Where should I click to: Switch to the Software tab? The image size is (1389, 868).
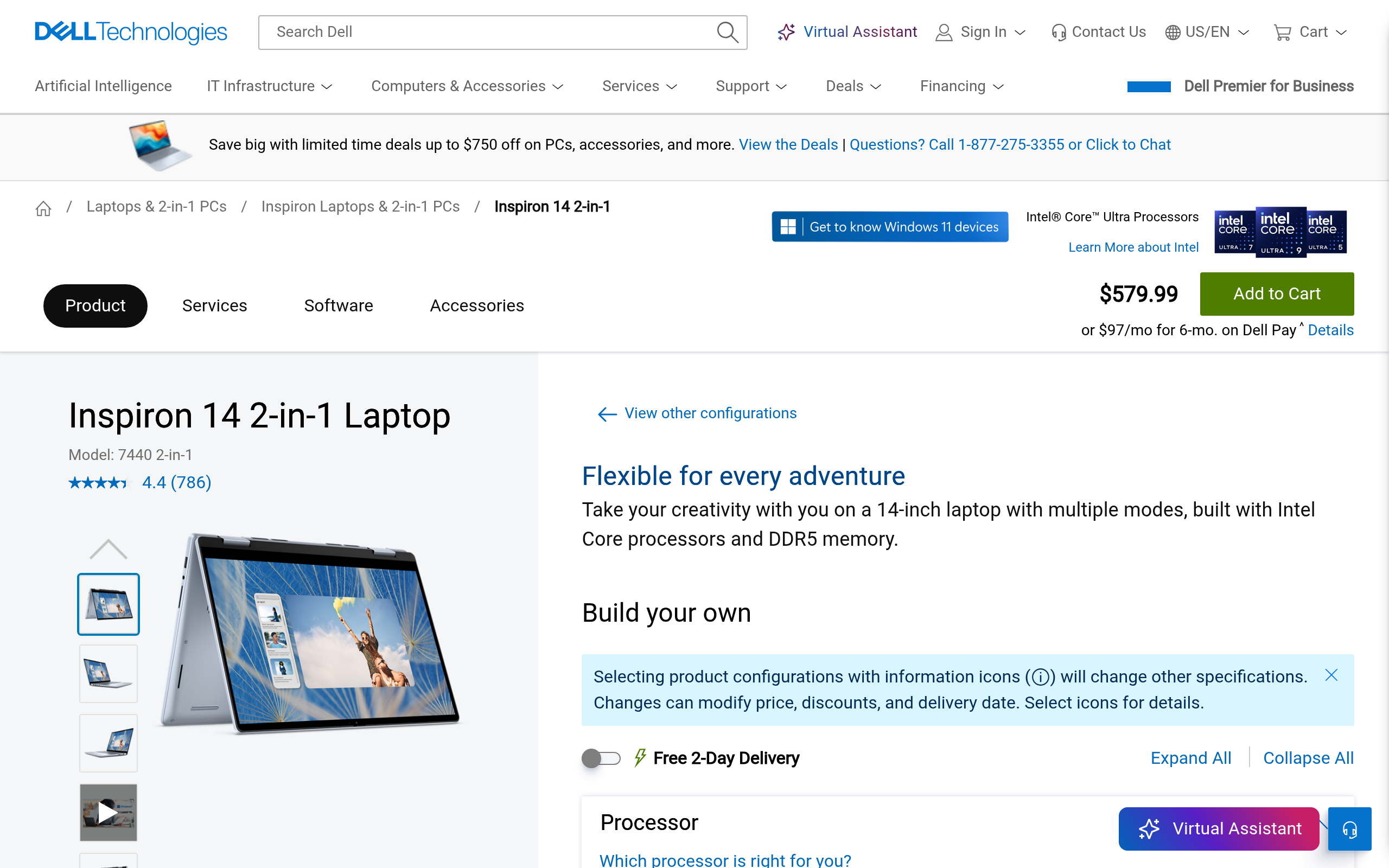(x=339, y=306)
